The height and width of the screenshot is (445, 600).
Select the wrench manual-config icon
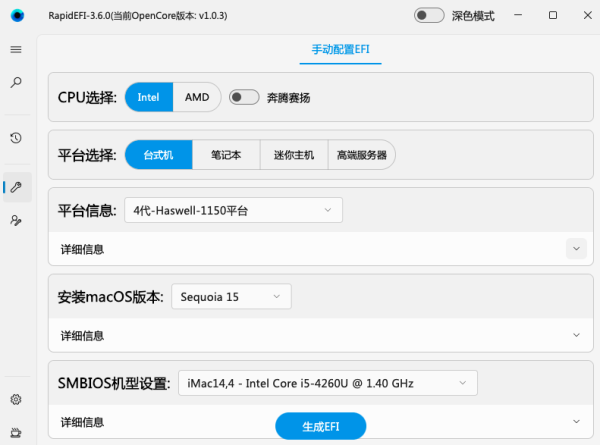tap(16, 187)
